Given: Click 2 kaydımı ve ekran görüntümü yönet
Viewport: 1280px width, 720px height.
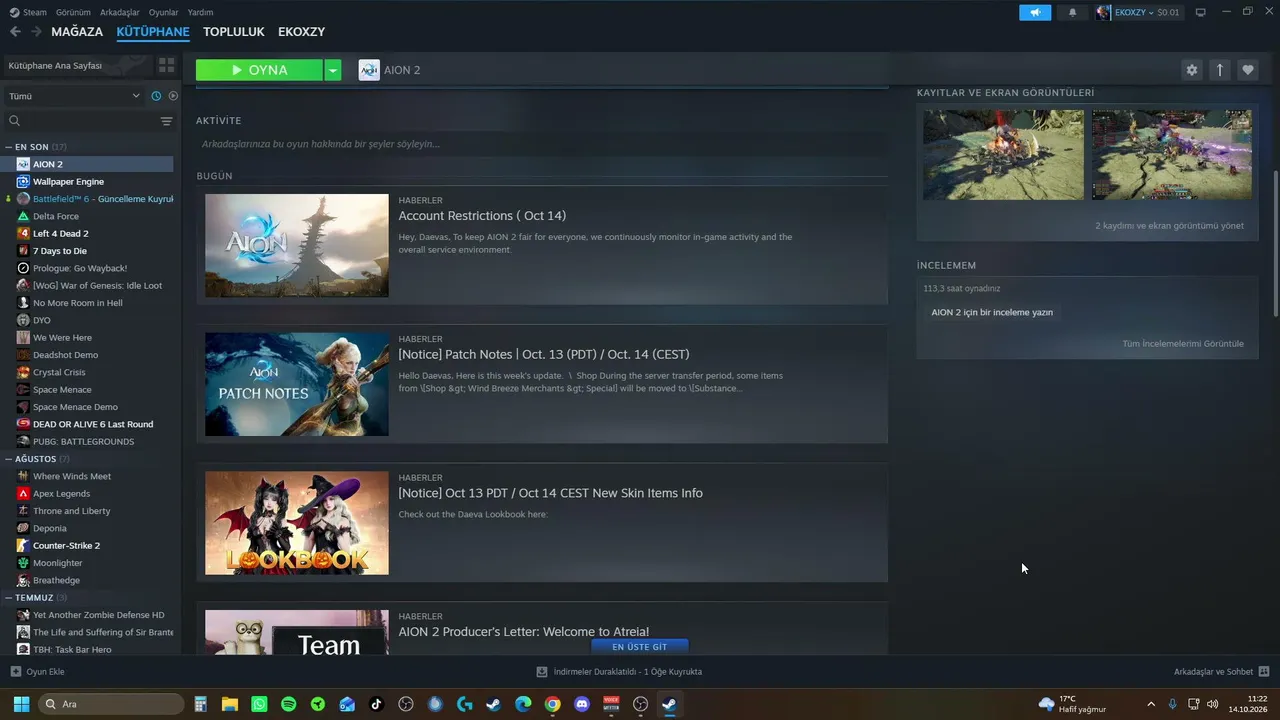Looking at the screenshot, I should coord(1169,226).
